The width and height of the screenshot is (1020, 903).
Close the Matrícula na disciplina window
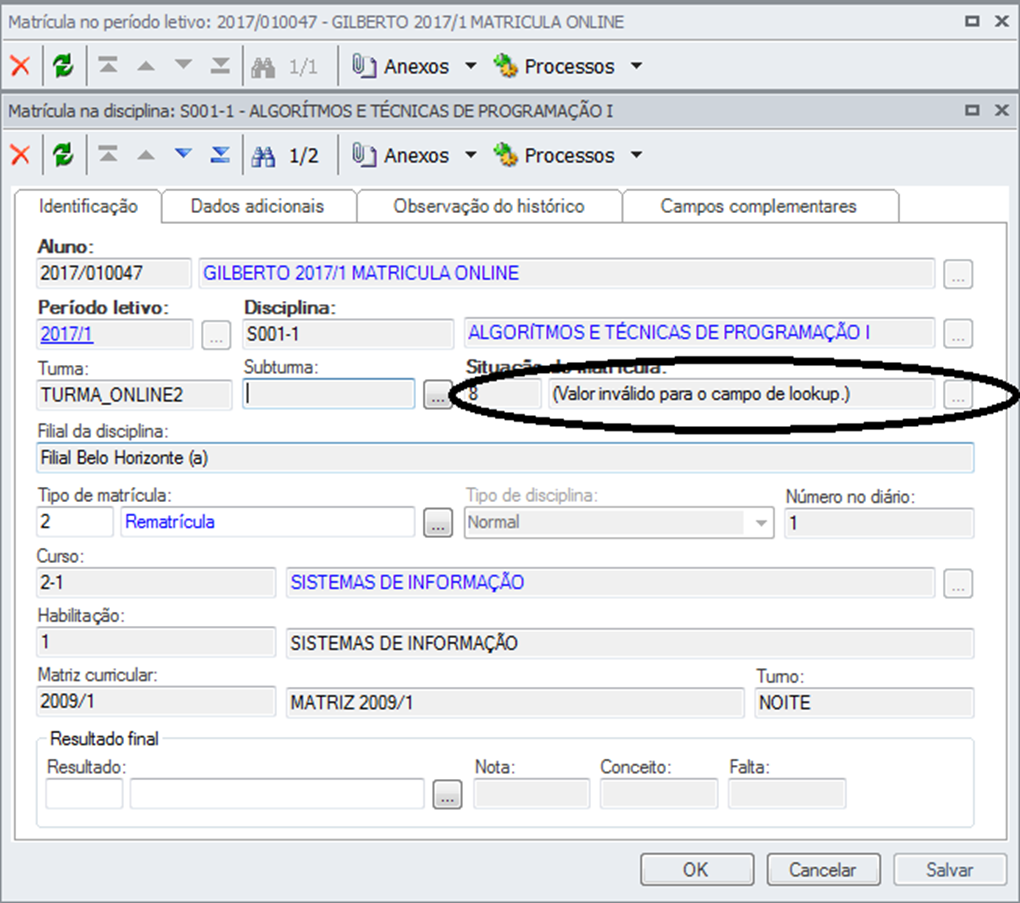click(1002, 111)
